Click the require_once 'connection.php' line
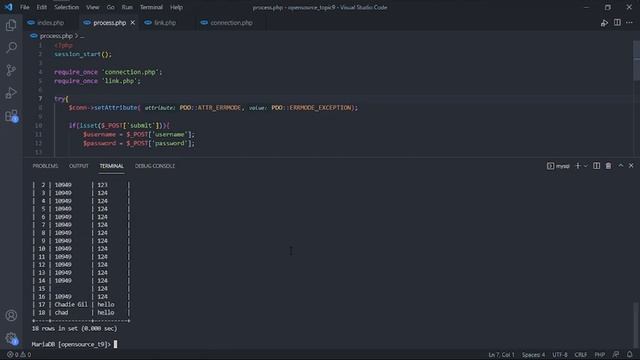Image resolution: width=640 pixels, height=360 pixels. (x=108, y=72)
